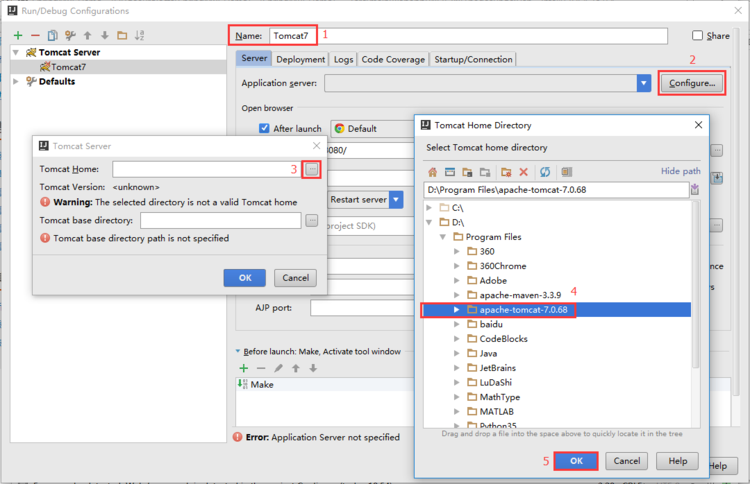Open the Logs tab
The height and width of the screenshot is (484, 750).
pos(343,59)
